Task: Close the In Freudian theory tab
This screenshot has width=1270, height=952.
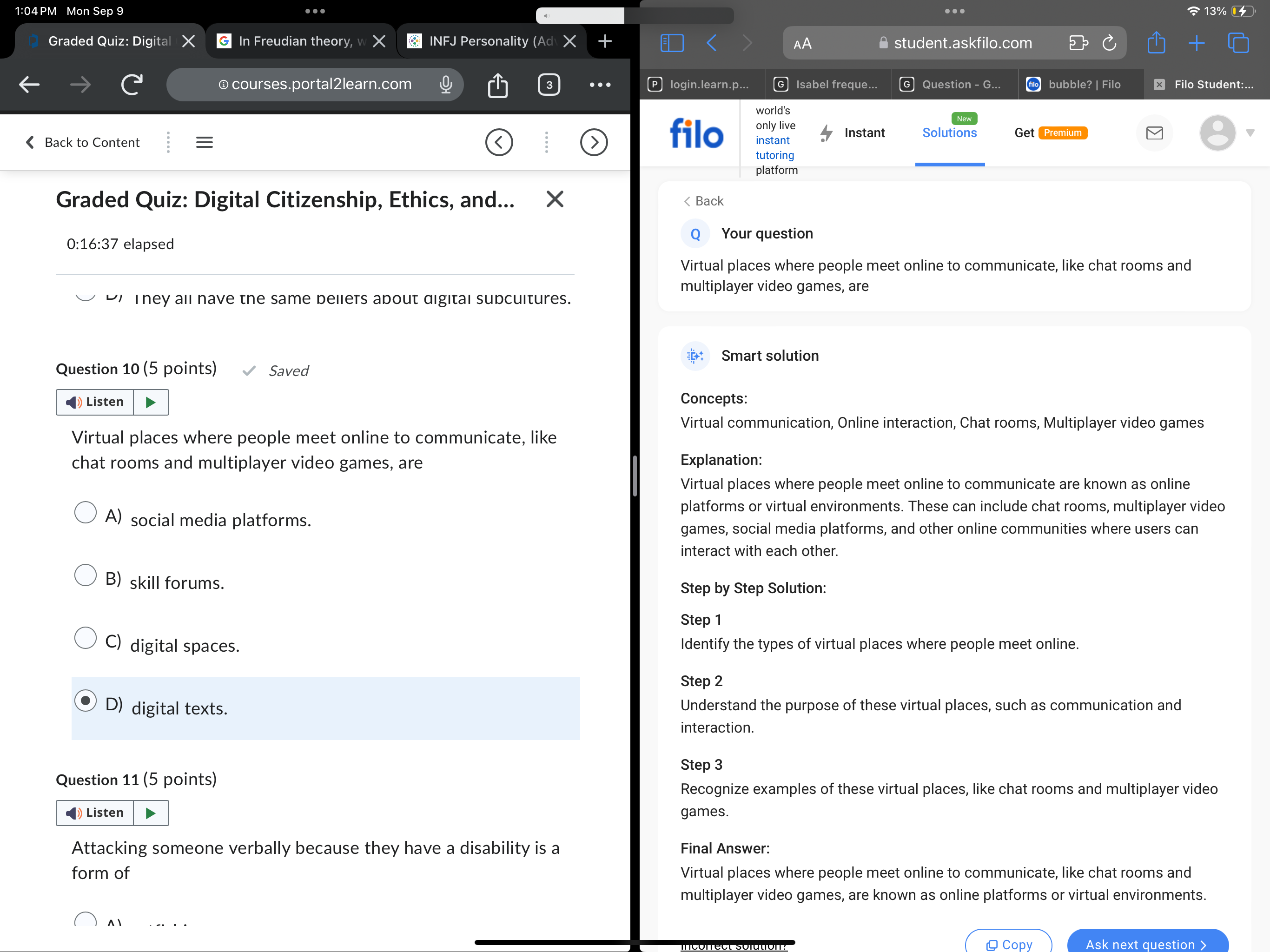Action: click(379, 41)
